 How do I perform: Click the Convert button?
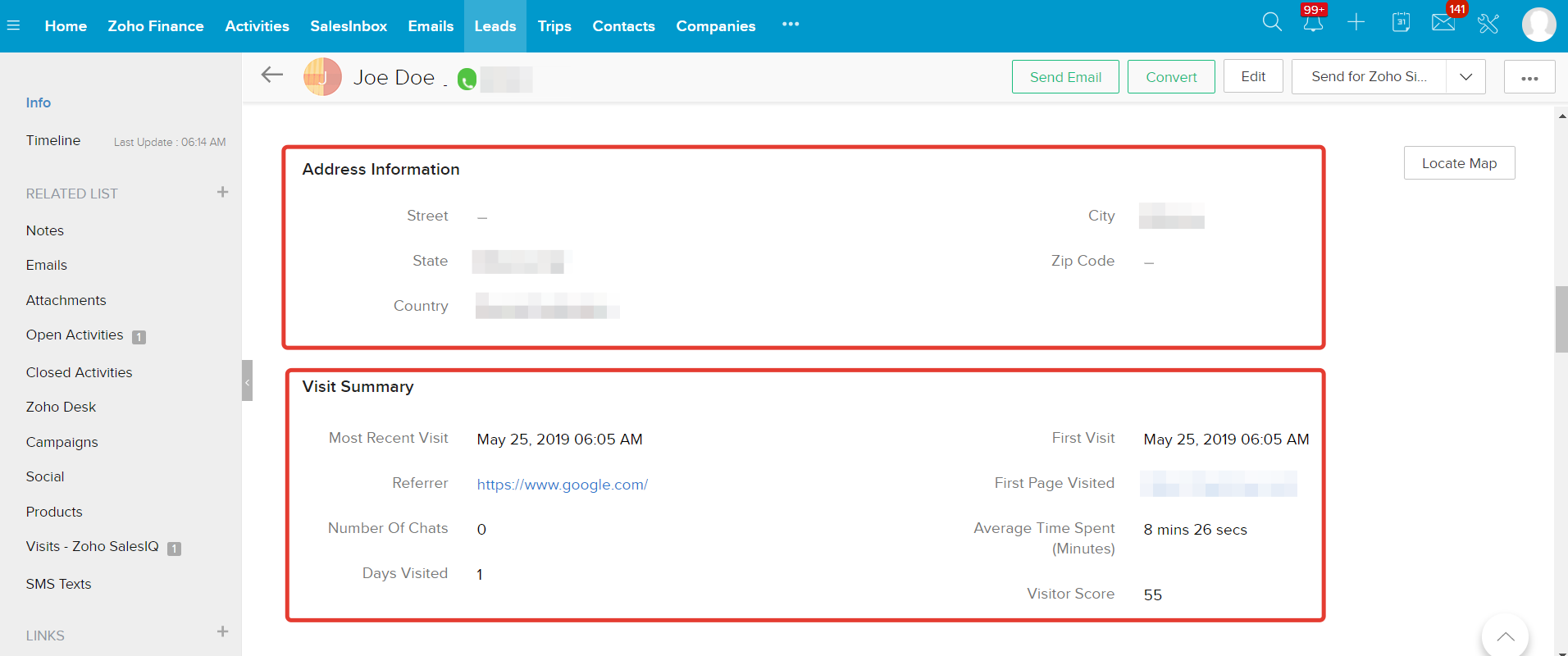(1171, 77)
